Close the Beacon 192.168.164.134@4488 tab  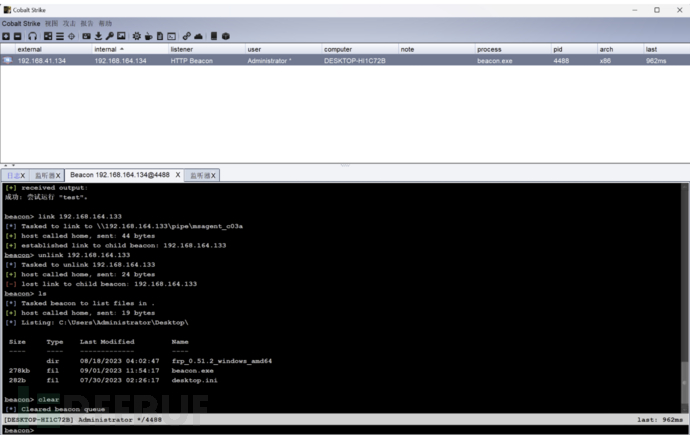coord(178,175)
